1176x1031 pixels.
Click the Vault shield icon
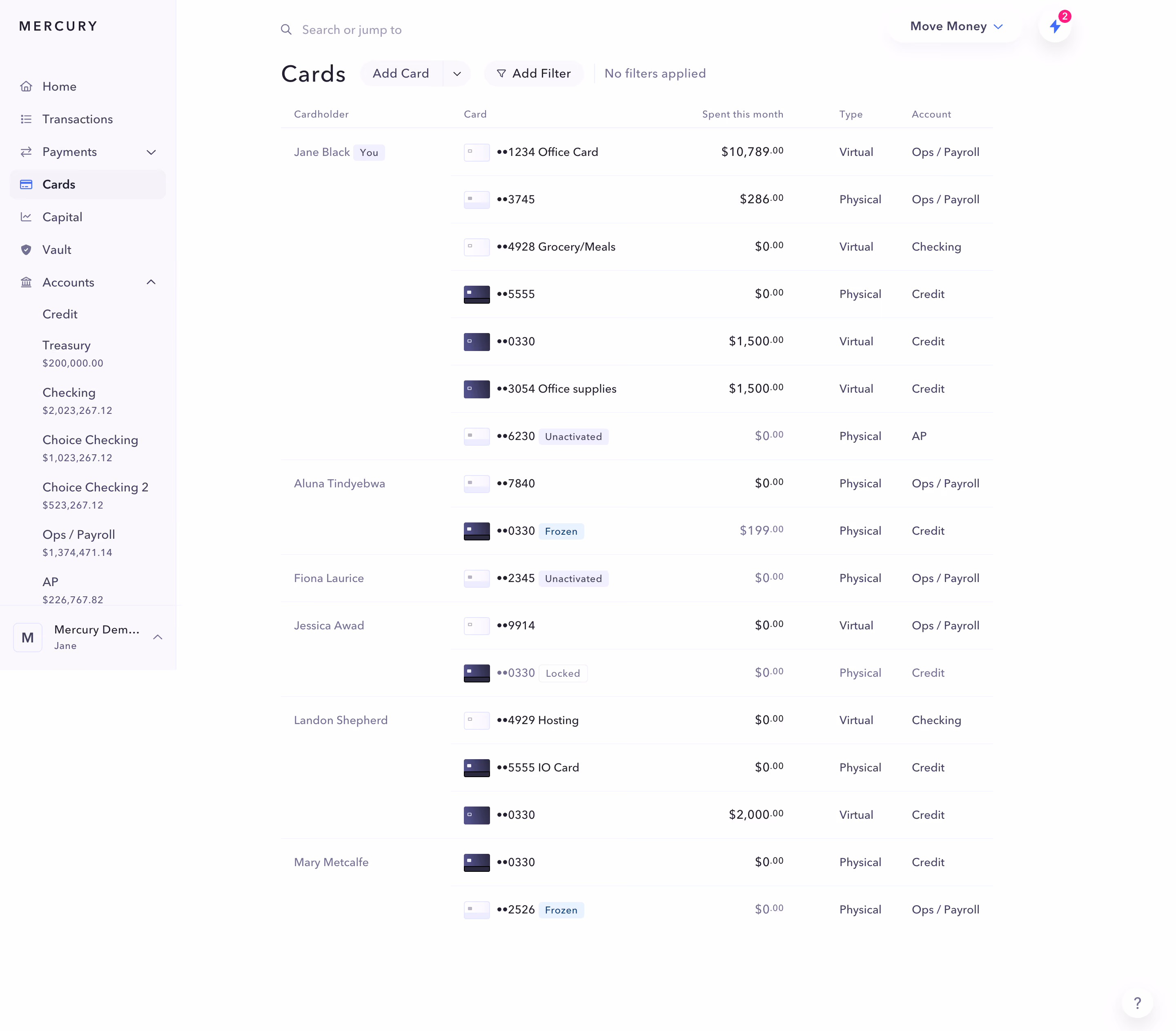26,249
